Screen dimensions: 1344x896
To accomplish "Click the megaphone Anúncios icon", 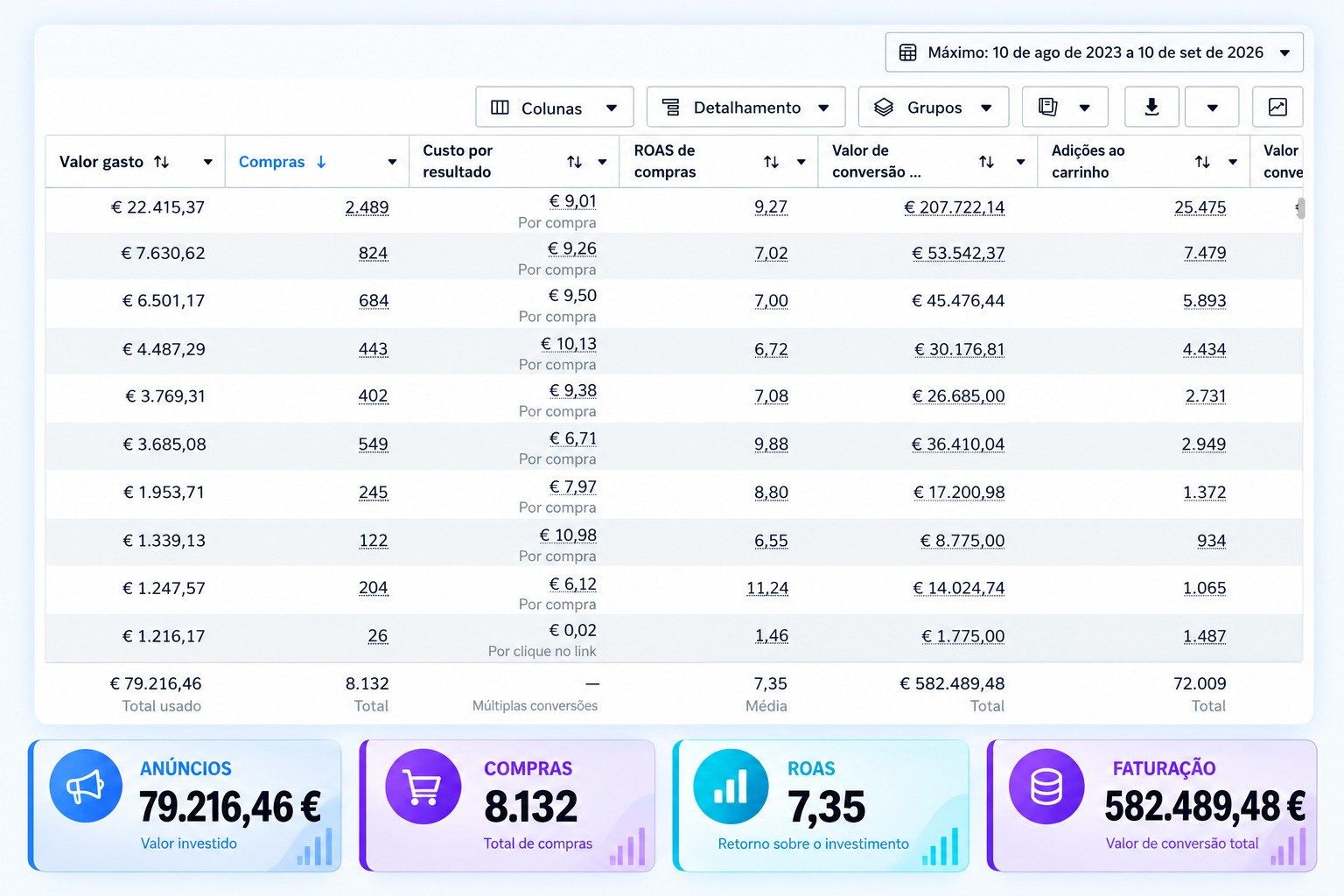I will (85, 786).
